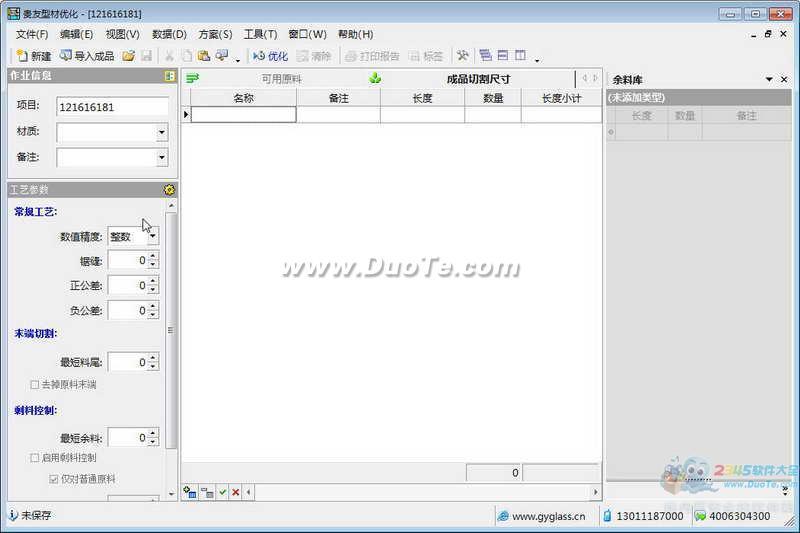Click the 工艺参数 gear settings icon
The height and width of the screenshot is (533, 800).
[169, 190]
